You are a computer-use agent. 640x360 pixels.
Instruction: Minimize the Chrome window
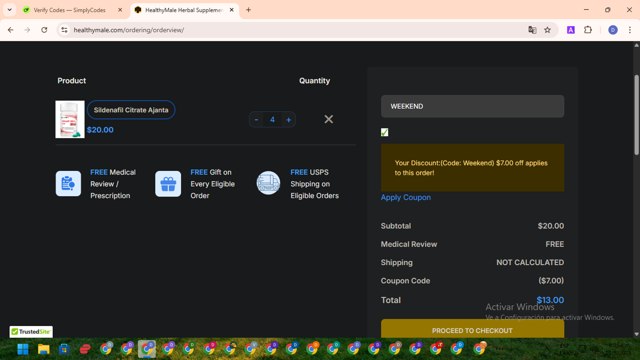click(x=586, y=10)
